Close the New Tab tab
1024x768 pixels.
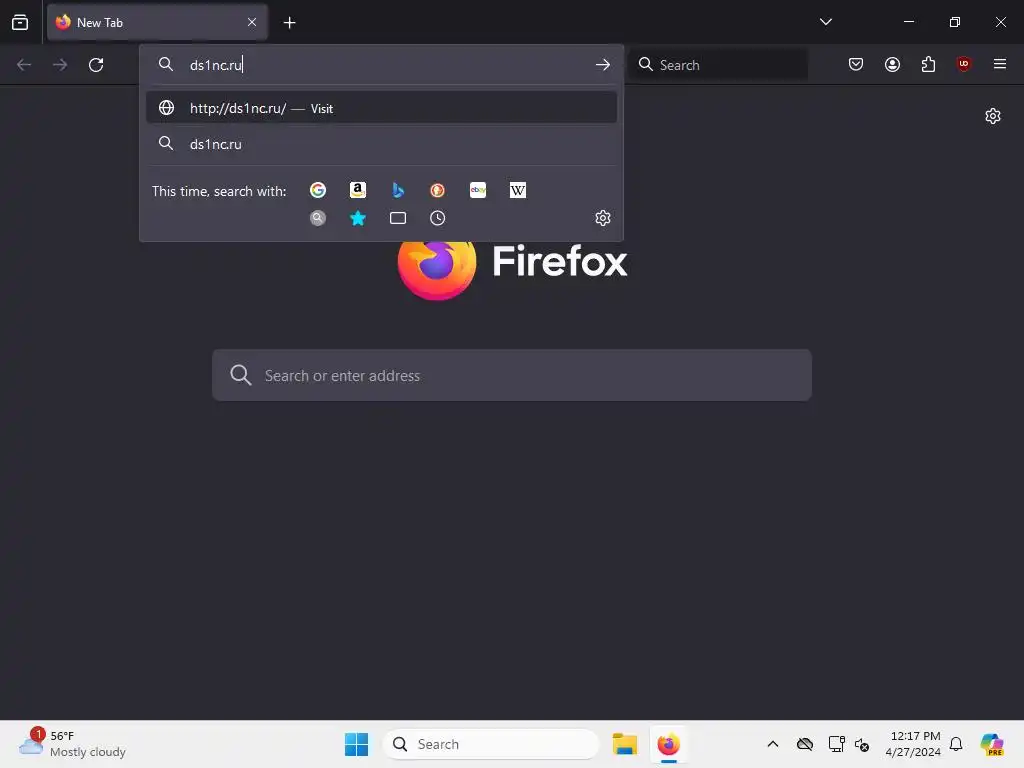(x=252, y=22)
